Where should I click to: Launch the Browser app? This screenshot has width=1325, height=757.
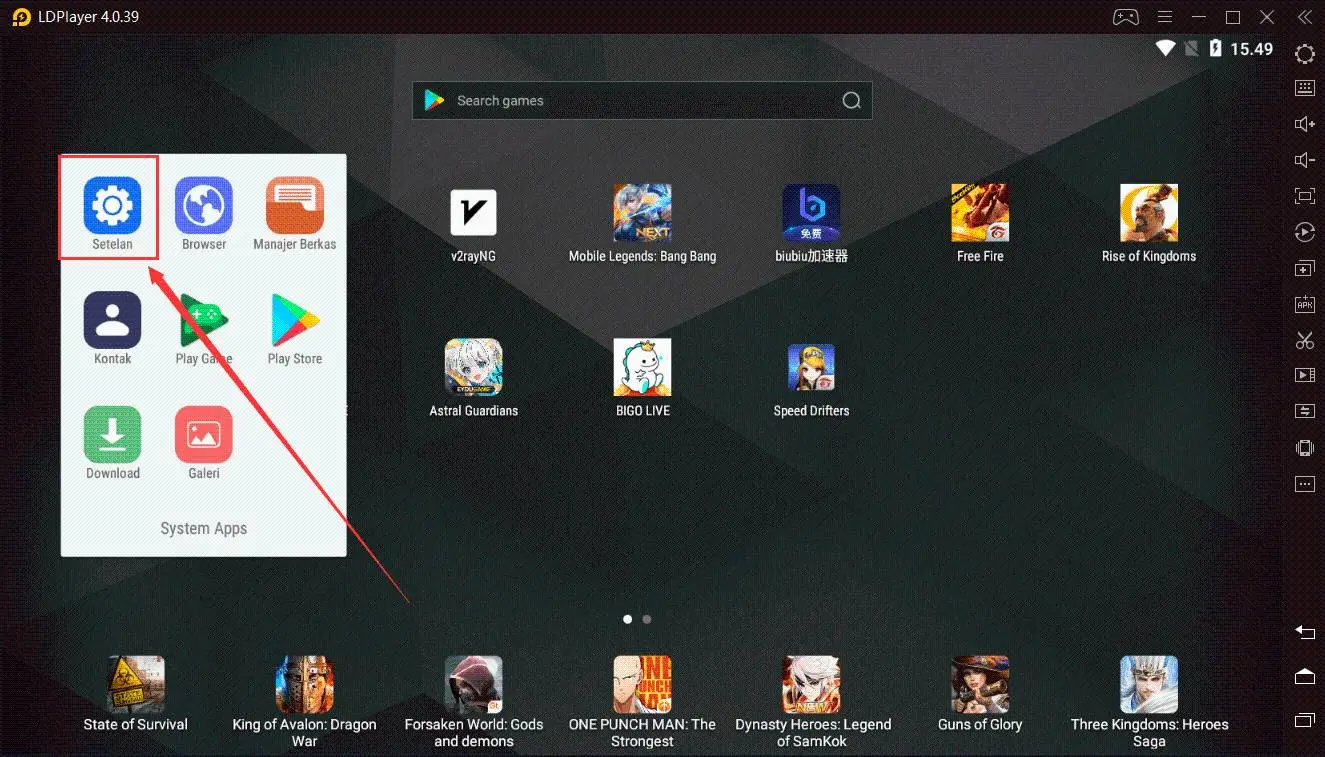tap(204, 206)
